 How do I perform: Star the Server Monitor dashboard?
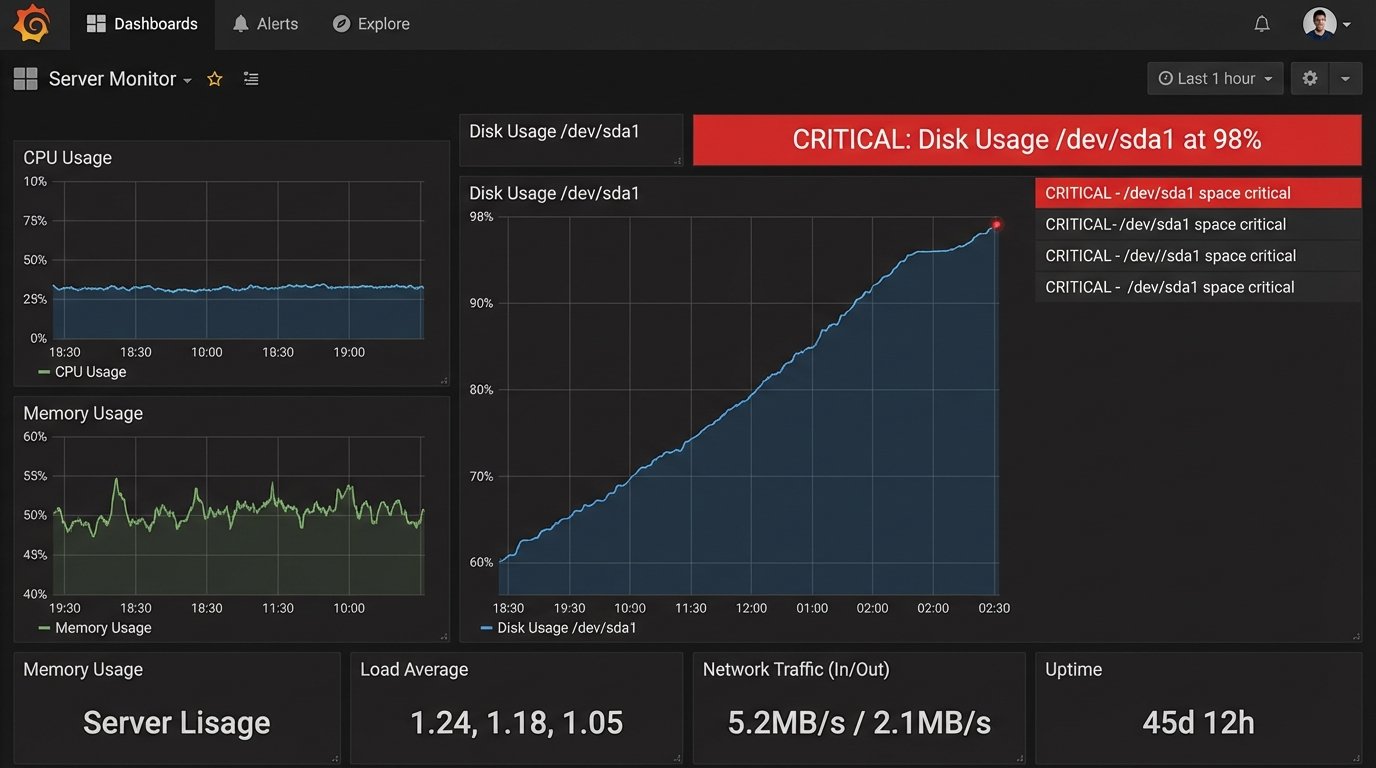[214, 79]
